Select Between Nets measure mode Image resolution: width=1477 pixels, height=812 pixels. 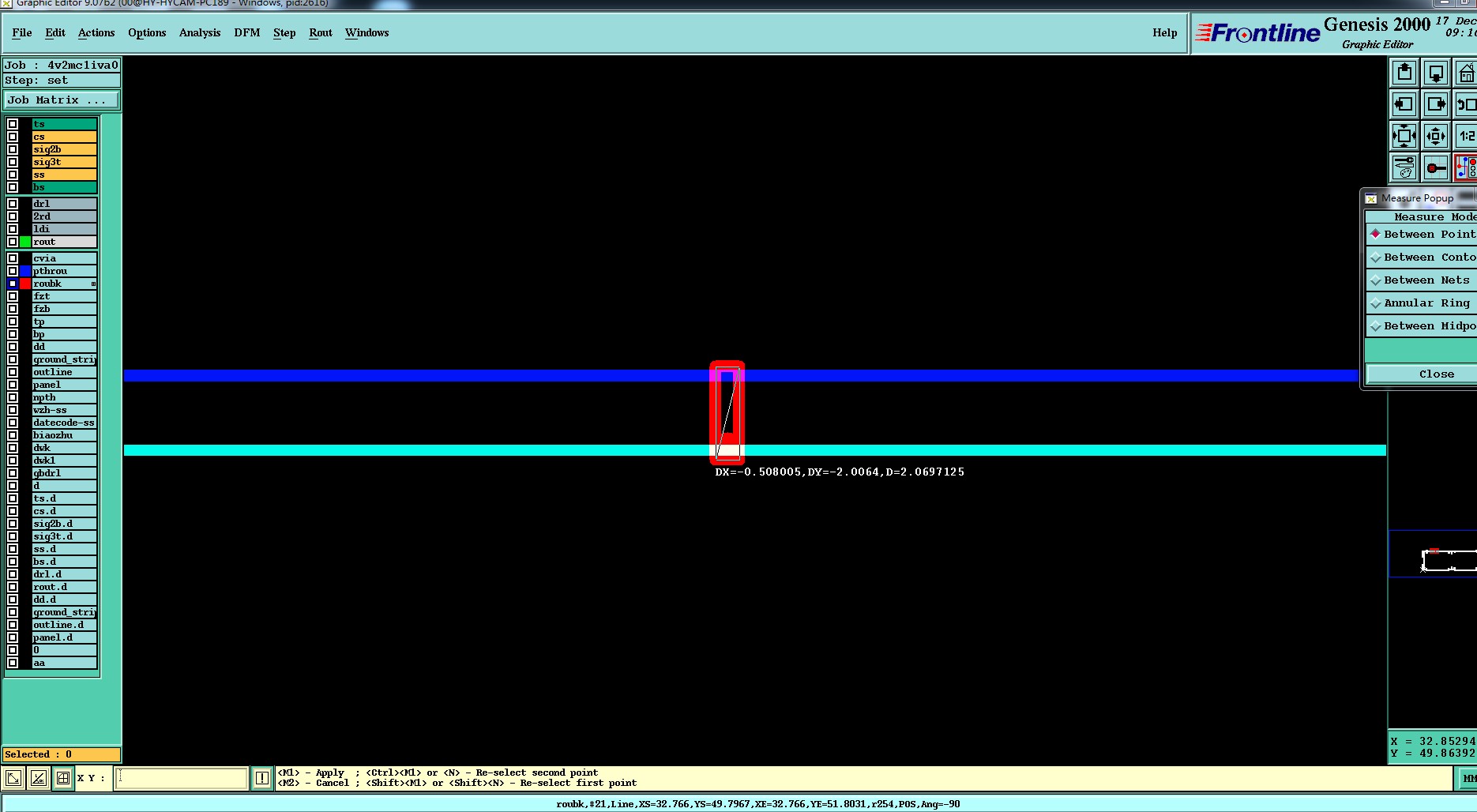[x=1423, y=280]
